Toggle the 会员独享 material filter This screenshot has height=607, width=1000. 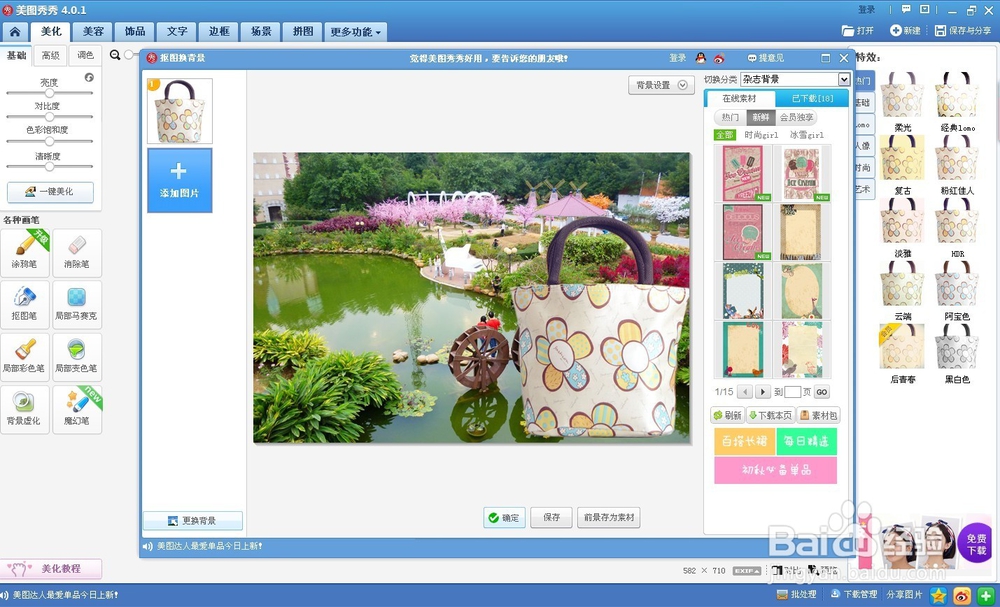[797, 117]
